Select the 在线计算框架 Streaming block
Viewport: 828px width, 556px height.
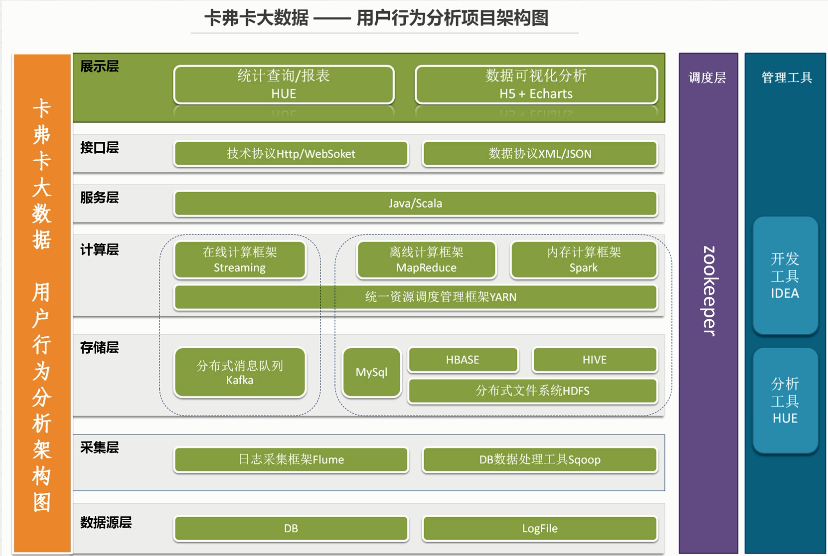240,259
